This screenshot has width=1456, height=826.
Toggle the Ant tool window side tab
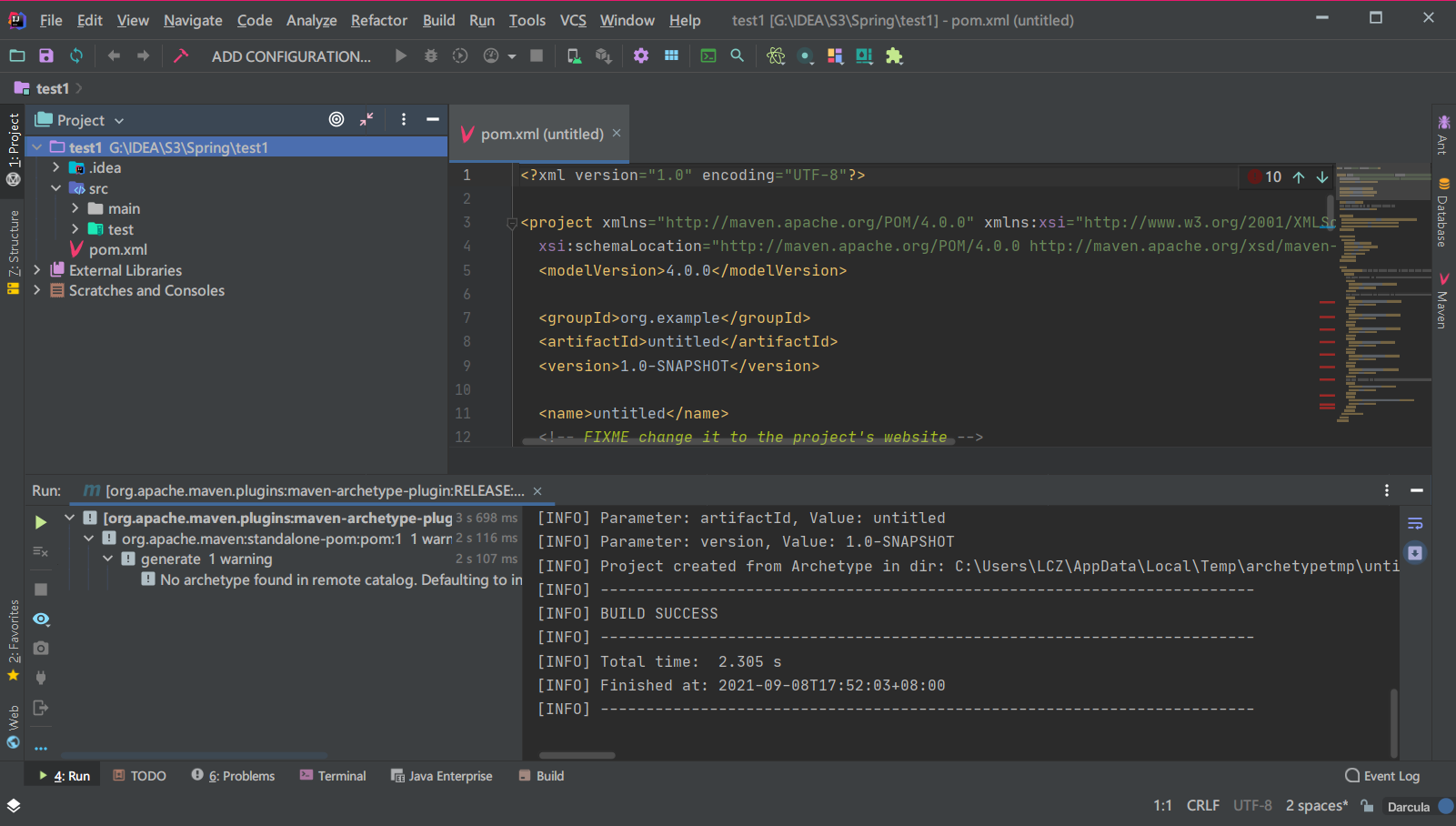click(x=1443, y=135)
